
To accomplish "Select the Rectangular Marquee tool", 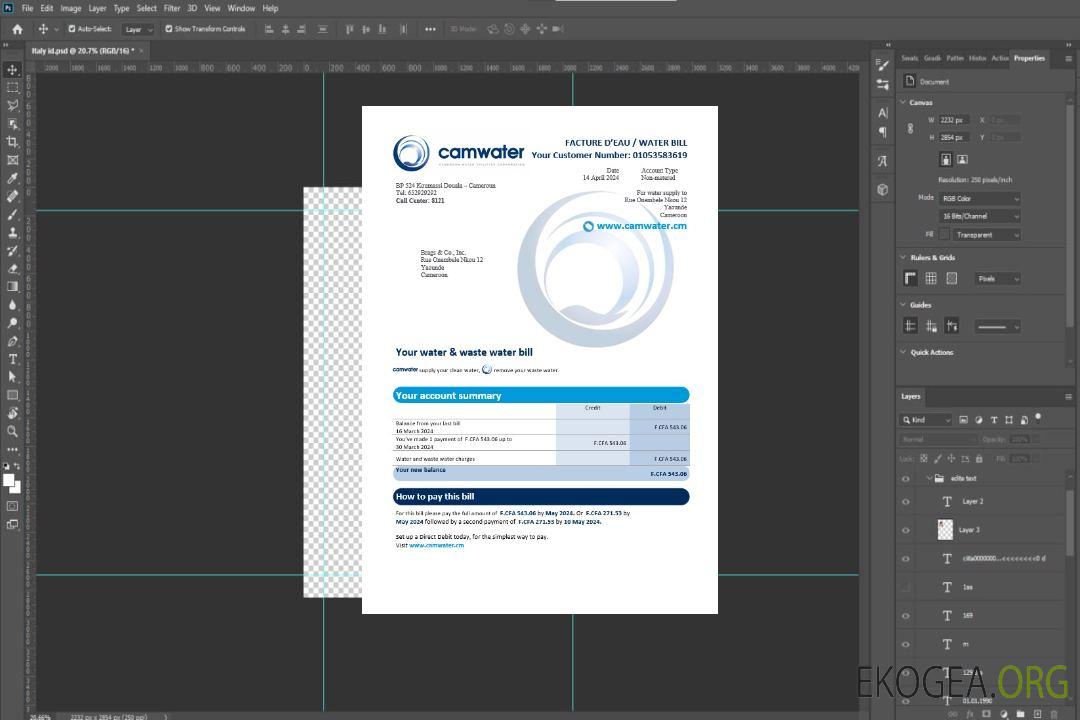I will click(12, 88).
